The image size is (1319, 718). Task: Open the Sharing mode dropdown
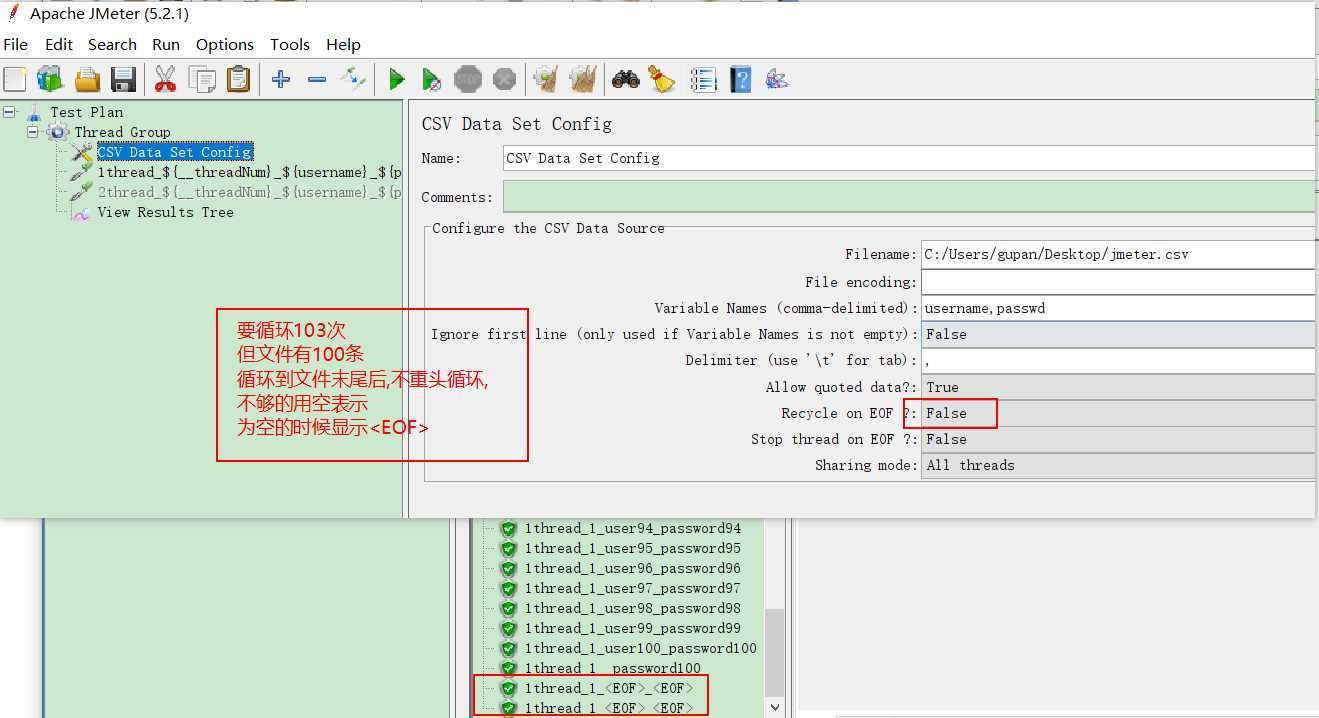1117,465
